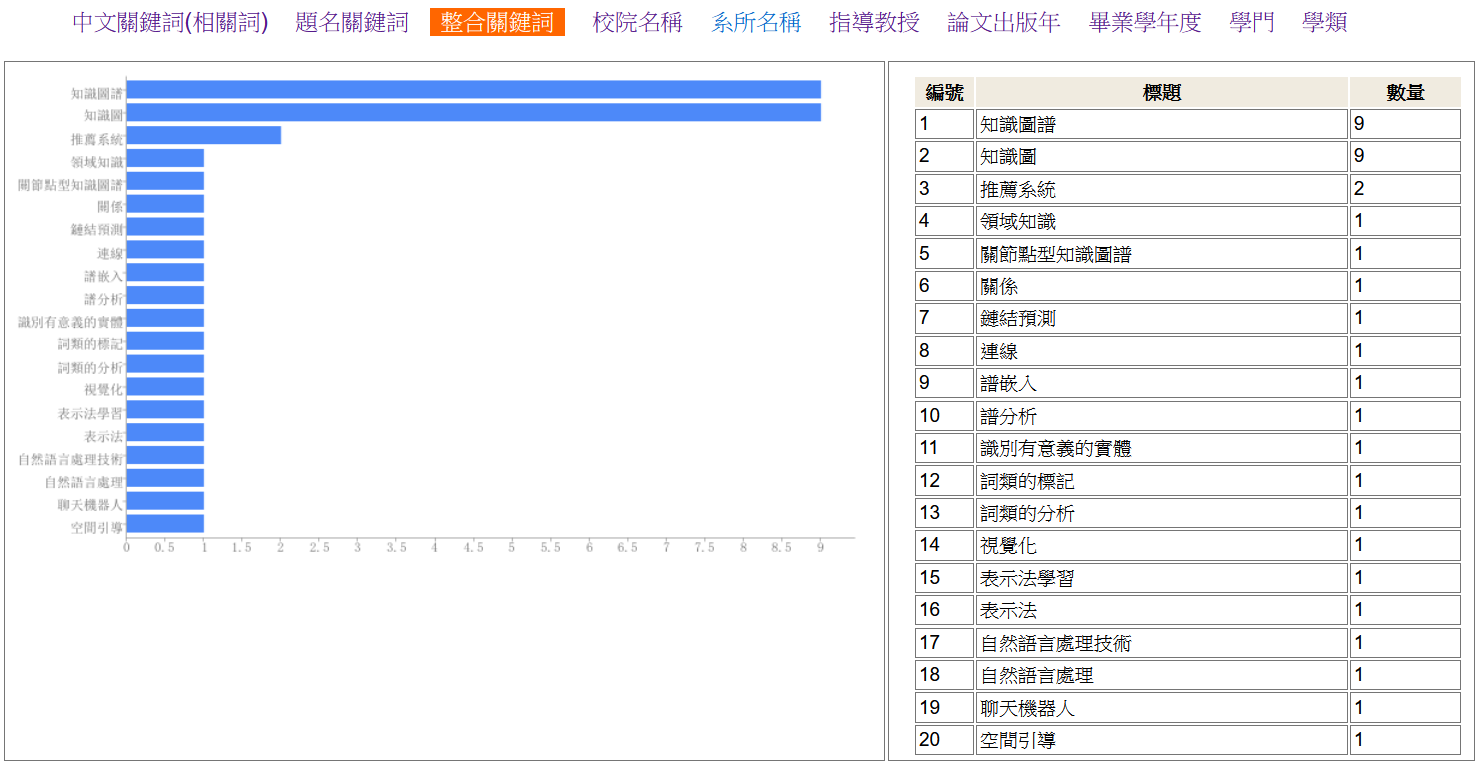Click the 知識圖 bar in the chart
This screenshot has height=766, width=1478.
click(x=474, y=112)
